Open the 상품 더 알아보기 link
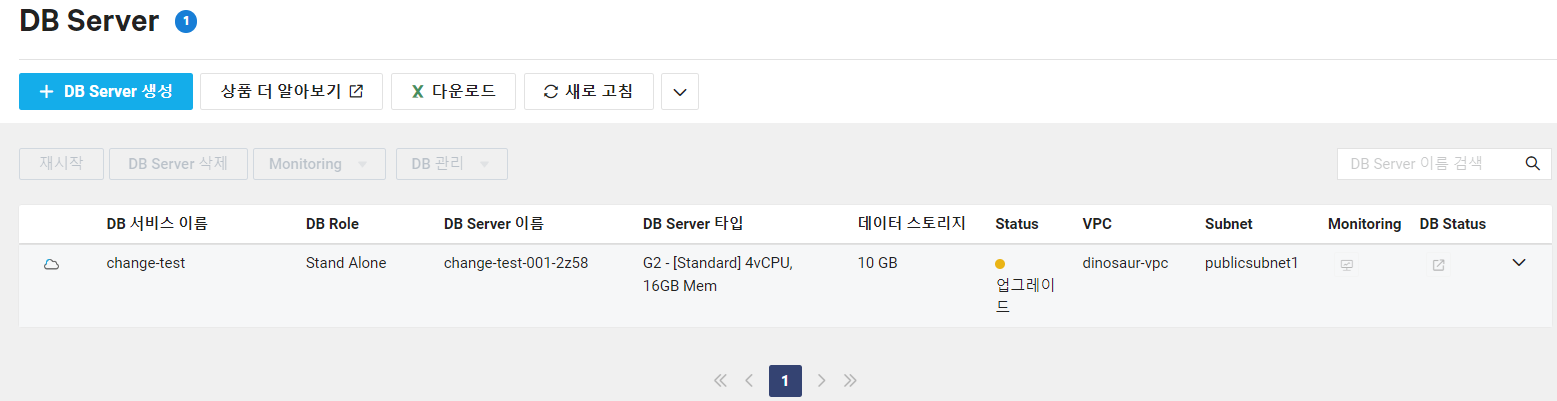Image resolution: width=1557 pixels, height=401 pixels. pyautogui.click(x=292, y=91)
